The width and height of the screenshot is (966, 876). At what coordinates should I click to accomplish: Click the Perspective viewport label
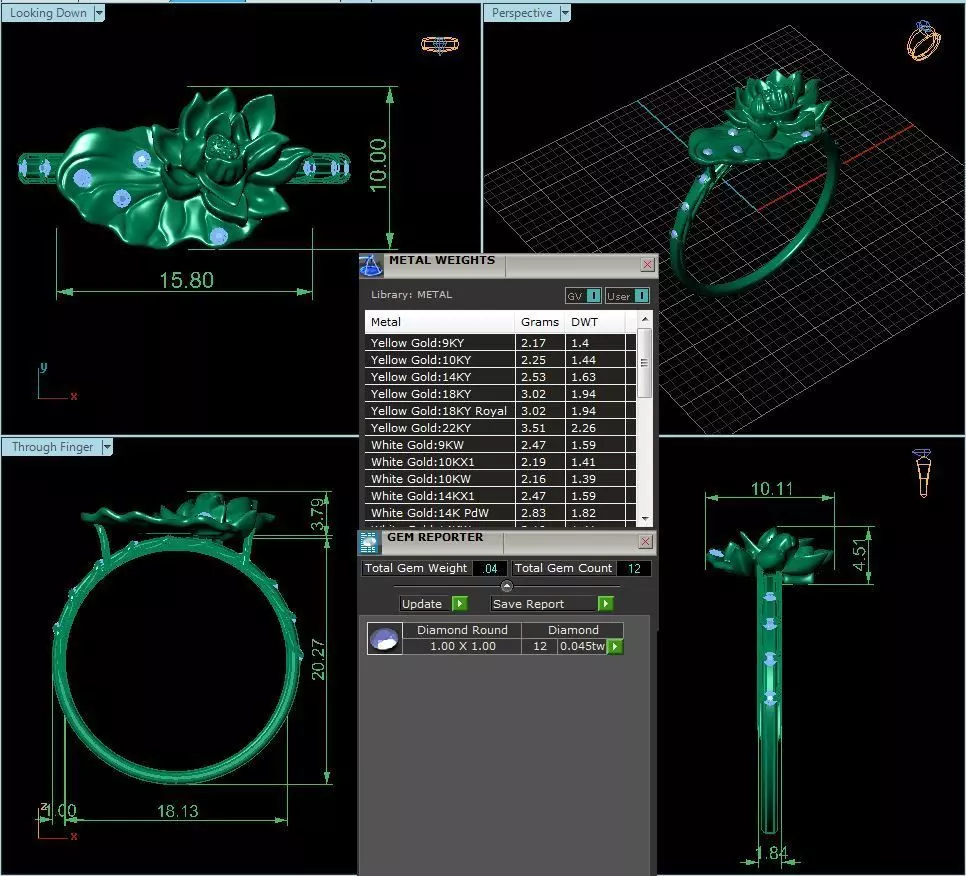pos(521,13)
